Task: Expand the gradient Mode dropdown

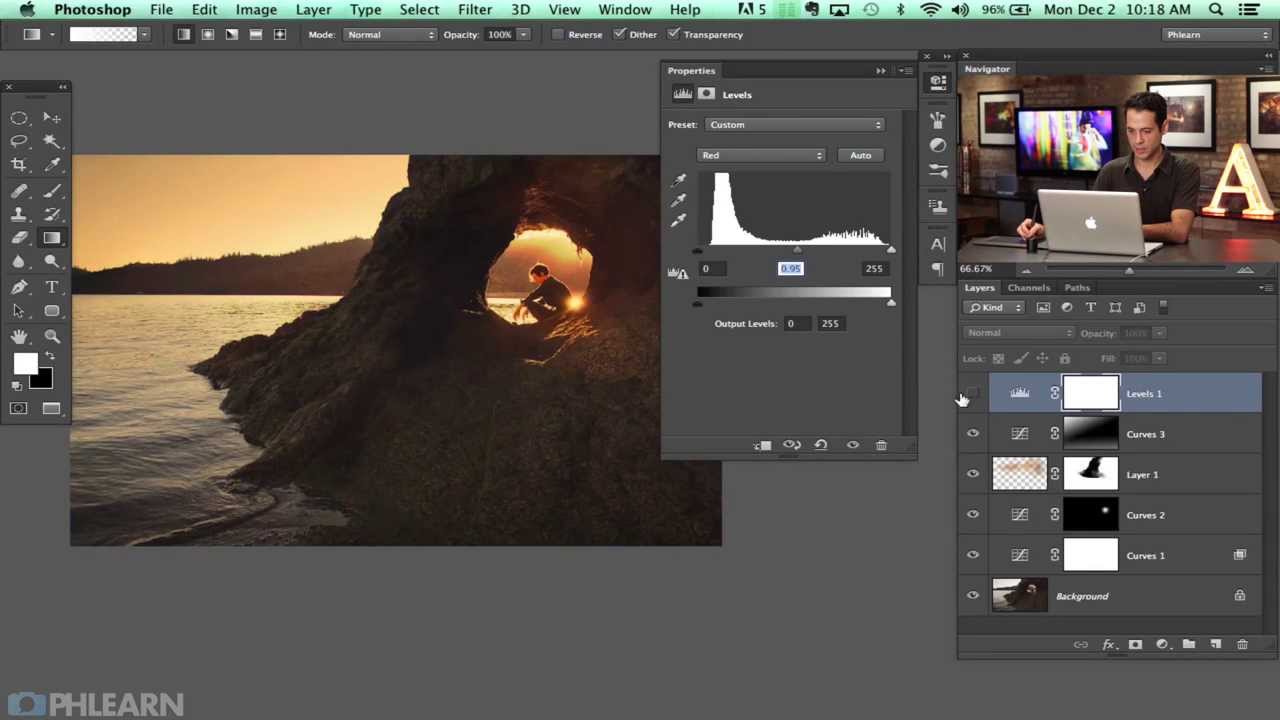Action: pyautogui.click(x=390, y=35)
